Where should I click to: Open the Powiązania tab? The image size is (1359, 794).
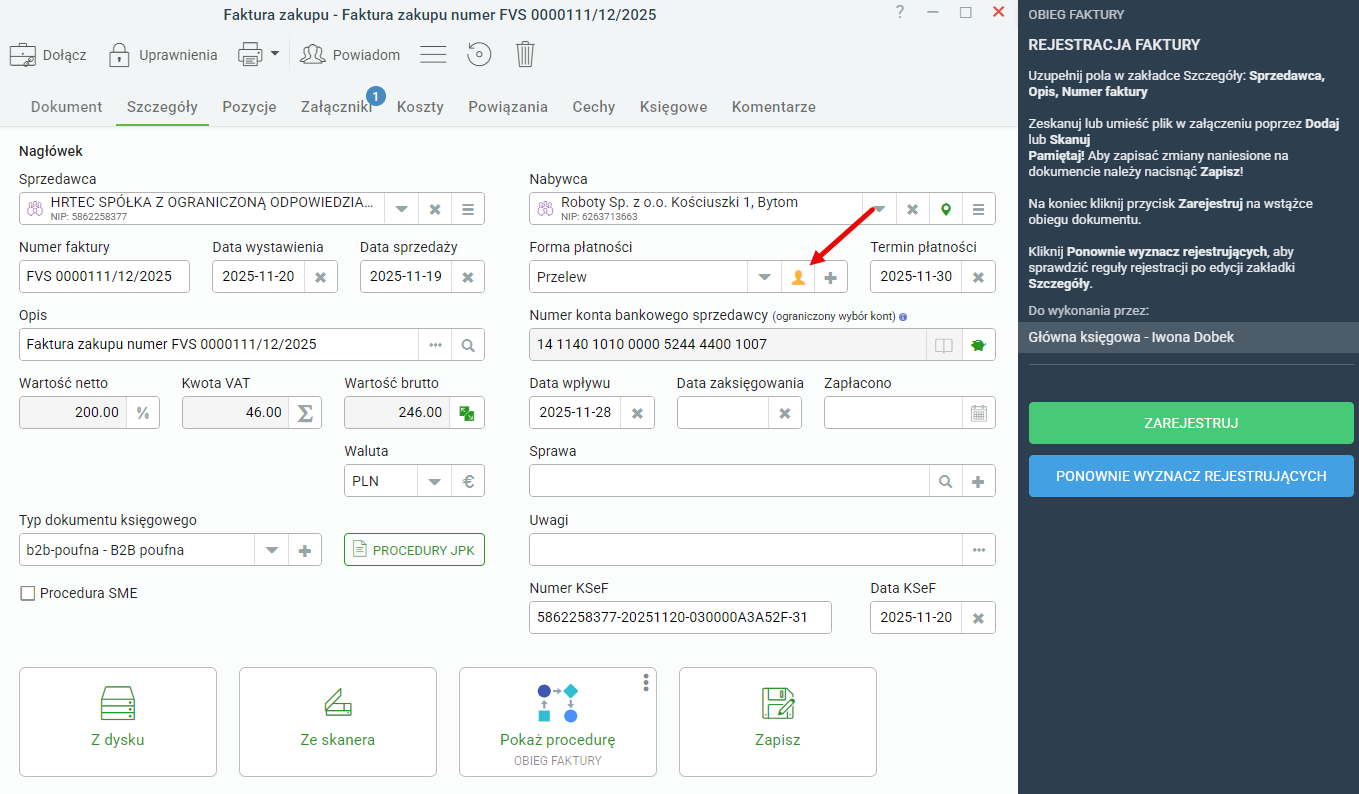[508, 107]
